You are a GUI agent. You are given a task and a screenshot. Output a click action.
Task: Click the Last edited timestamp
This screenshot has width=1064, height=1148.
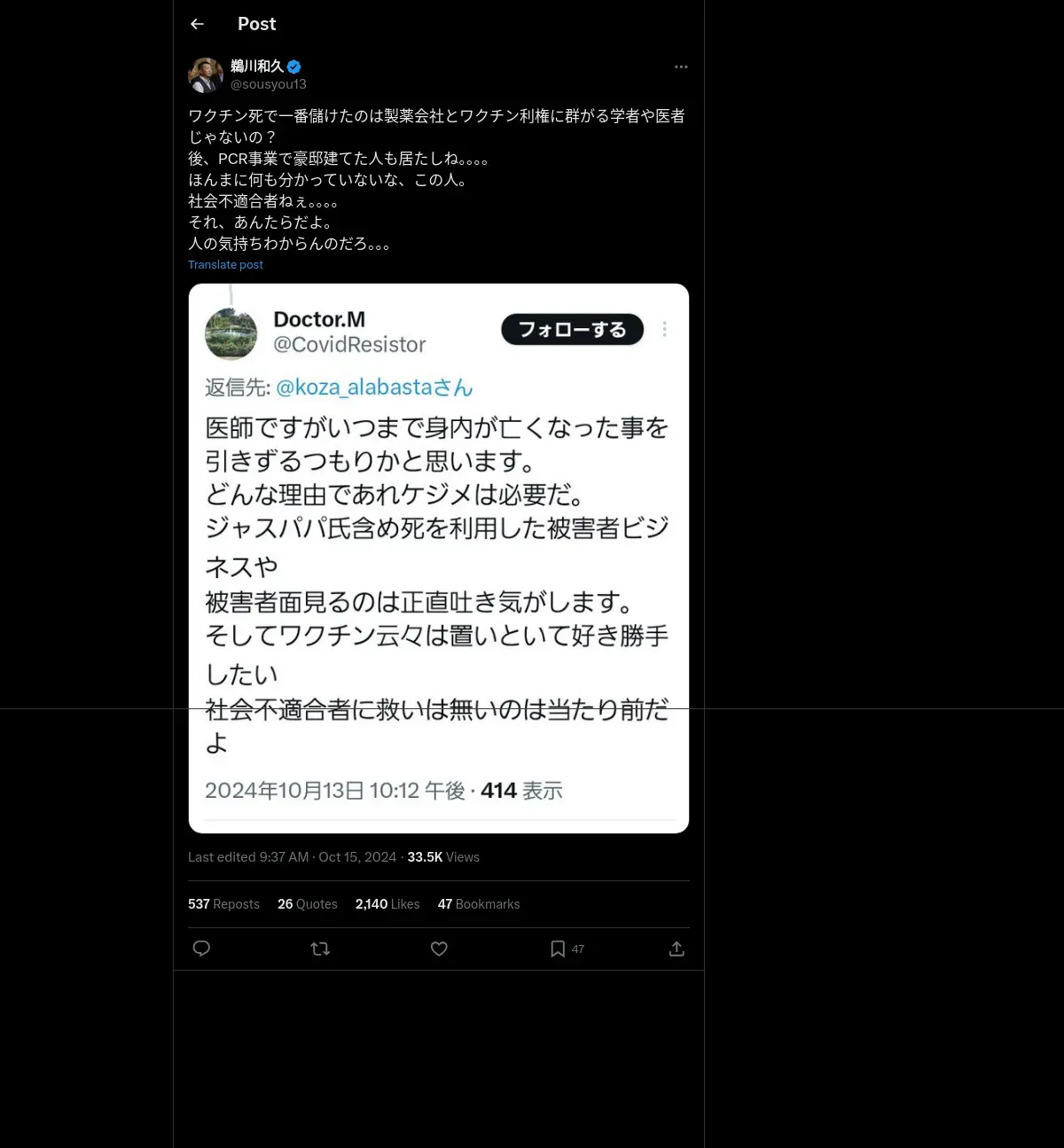coord(292,857)
